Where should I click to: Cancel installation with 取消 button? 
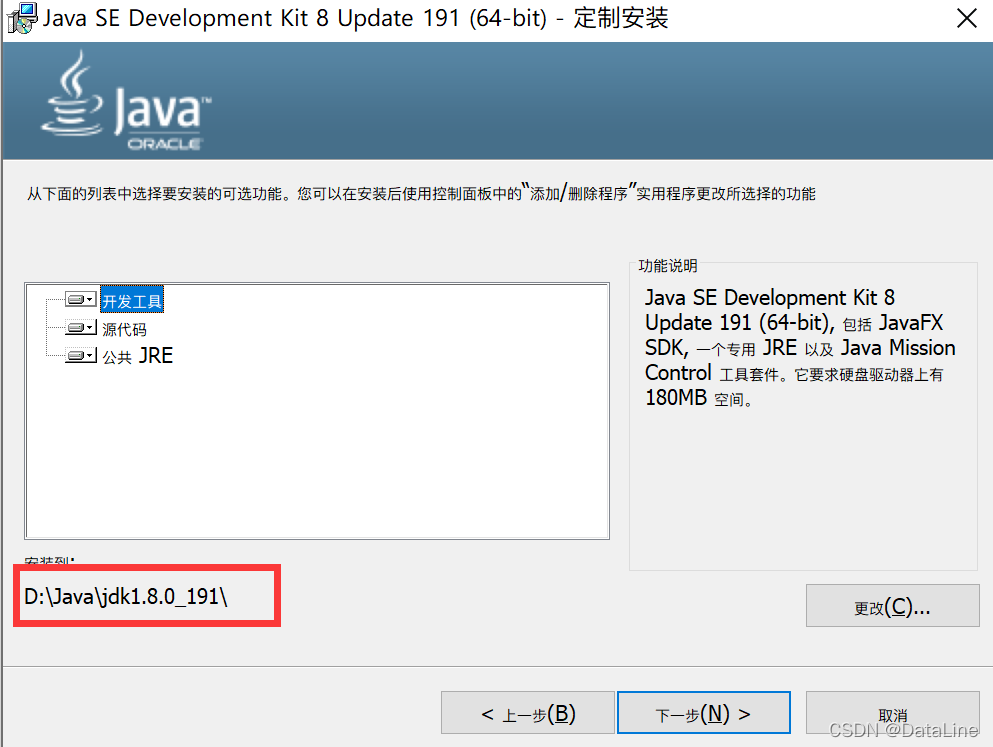pos(892,713)
